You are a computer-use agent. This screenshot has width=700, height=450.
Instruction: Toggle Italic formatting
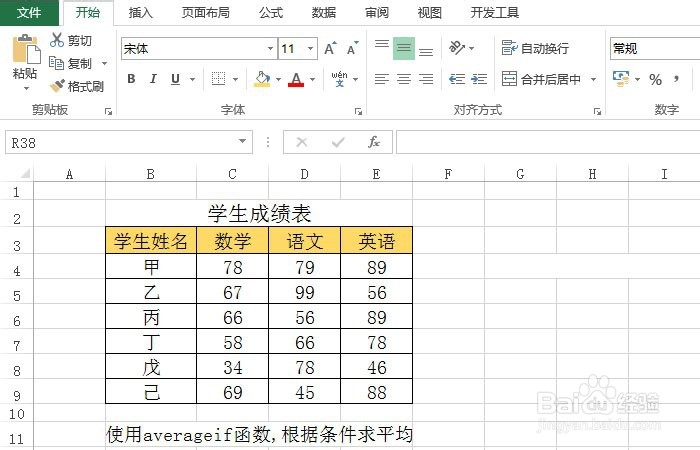tap(153, 79)
